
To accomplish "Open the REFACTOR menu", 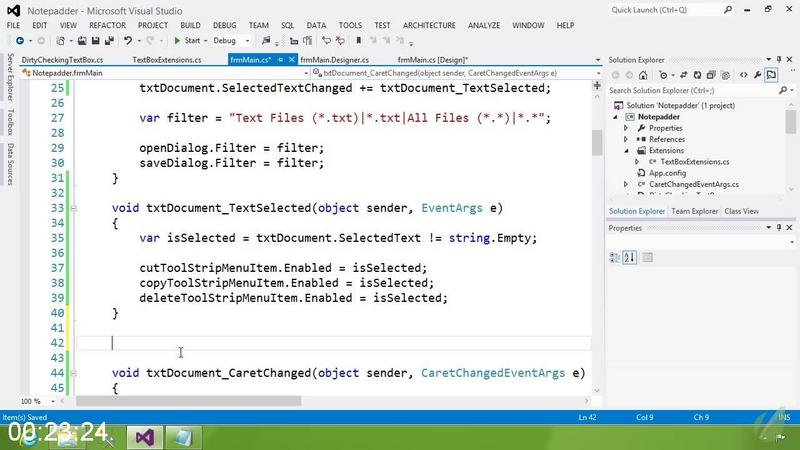I will point(107,25).
